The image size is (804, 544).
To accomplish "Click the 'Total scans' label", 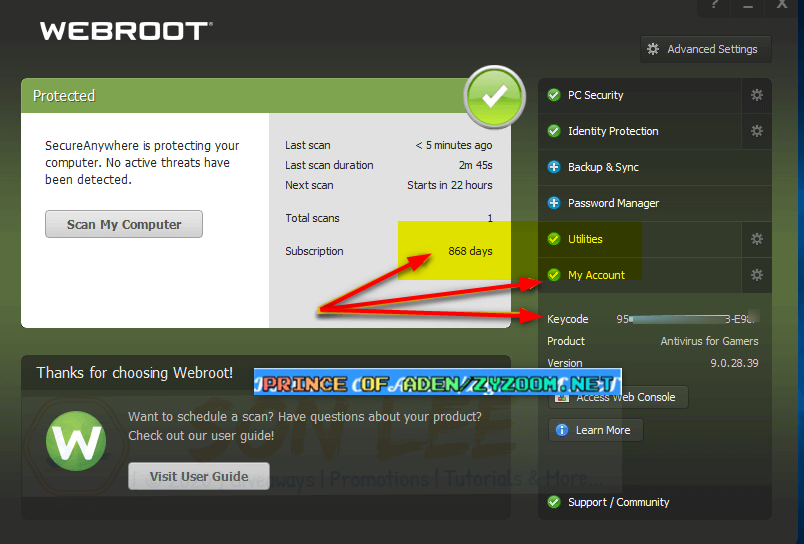I will tap(312, 218).
